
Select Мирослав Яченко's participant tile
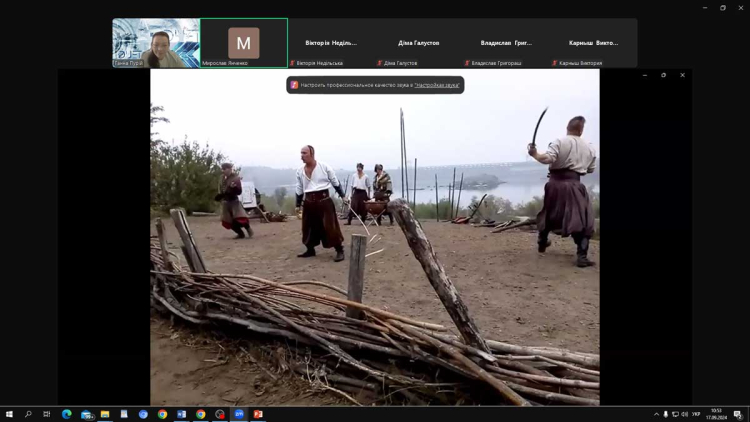pos(243,43)
